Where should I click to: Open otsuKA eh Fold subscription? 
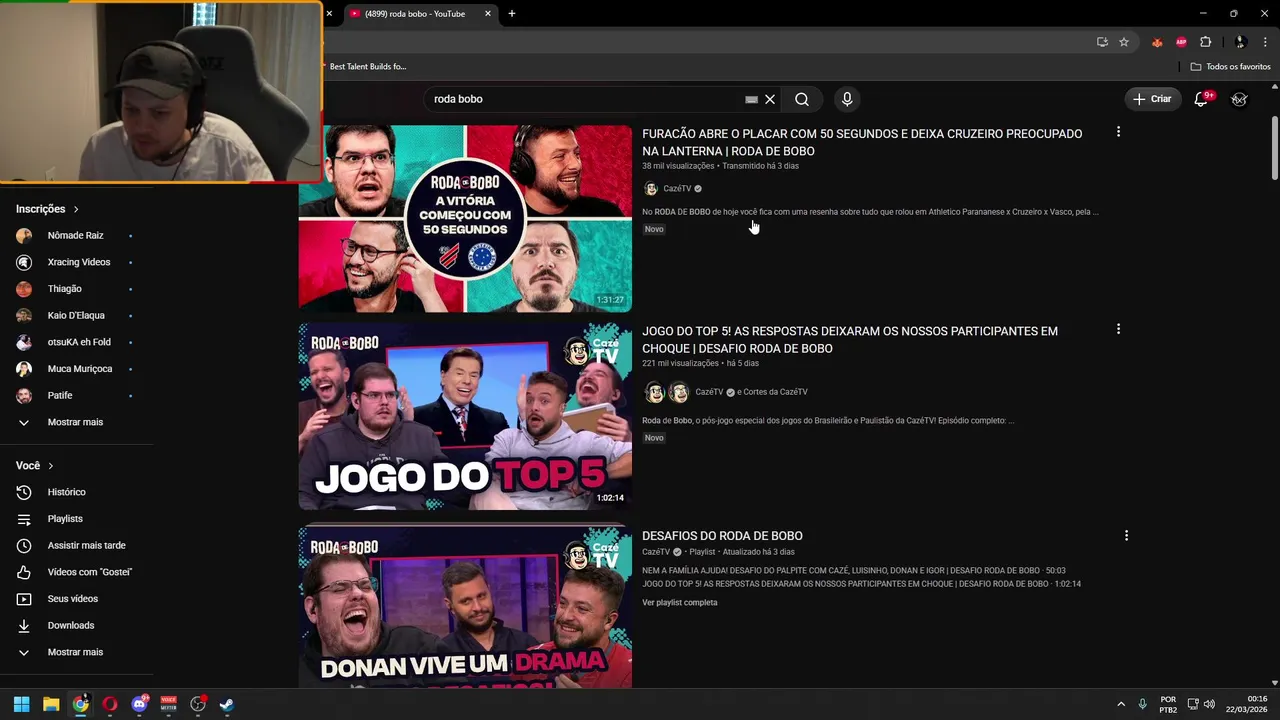(x=79, y=342)
